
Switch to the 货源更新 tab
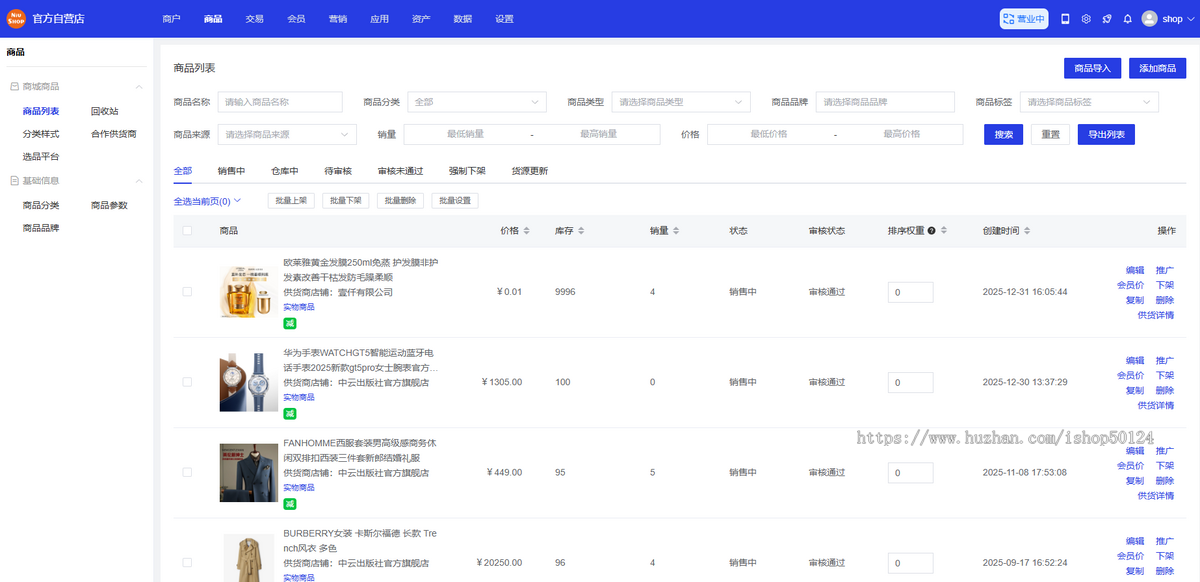(529, 171)
